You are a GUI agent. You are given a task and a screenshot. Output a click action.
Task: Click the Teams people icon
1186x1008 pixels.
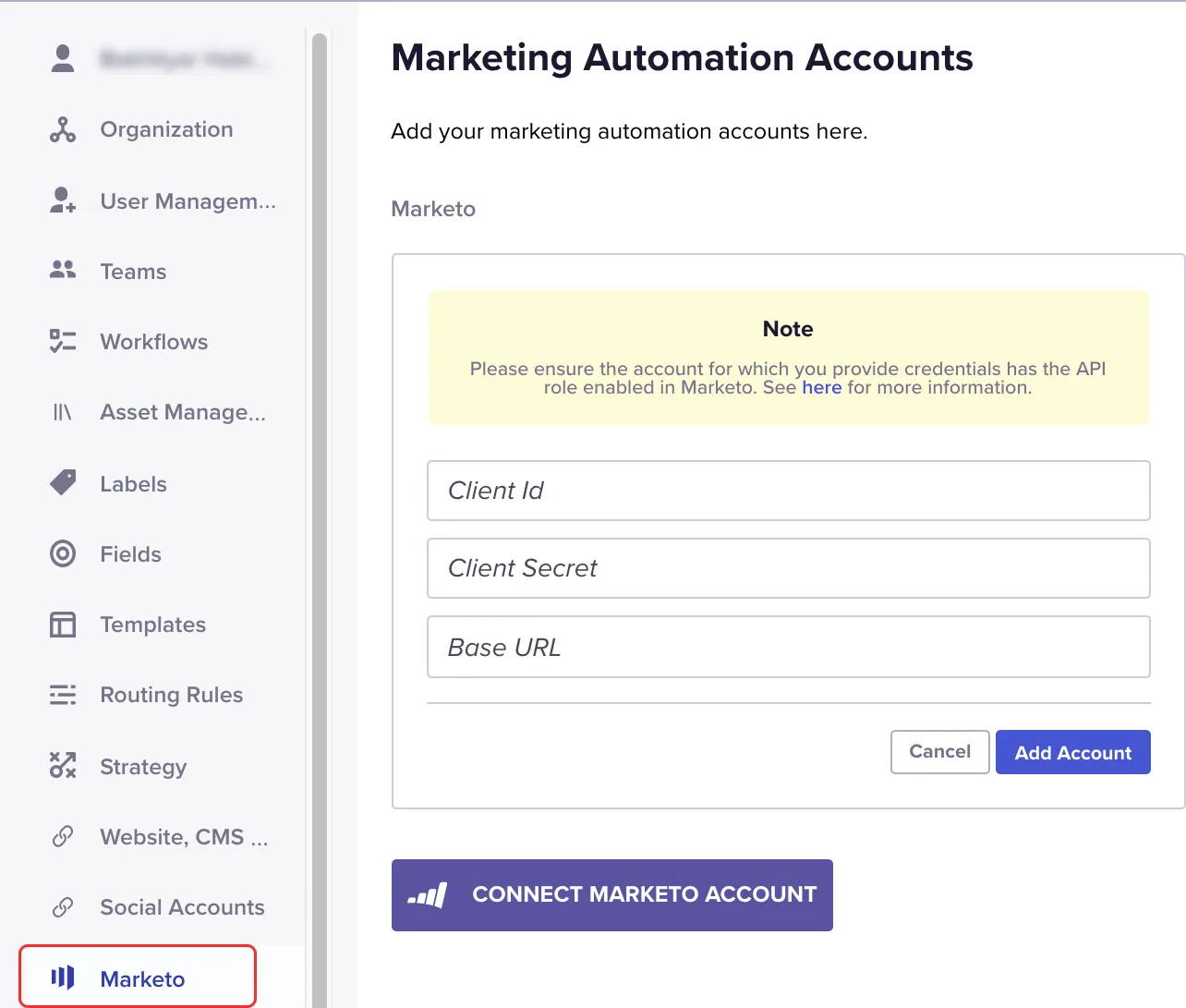63,270
